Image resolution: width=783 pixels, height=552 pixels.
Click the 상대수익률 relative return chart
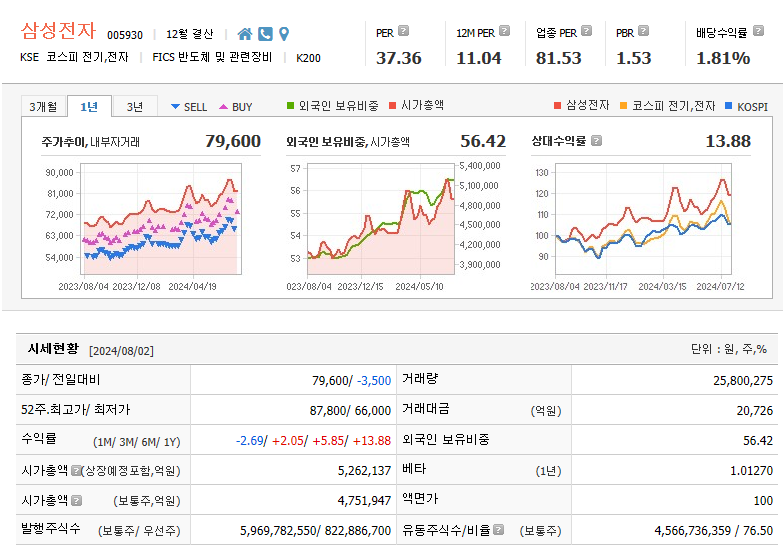point(644,219)
